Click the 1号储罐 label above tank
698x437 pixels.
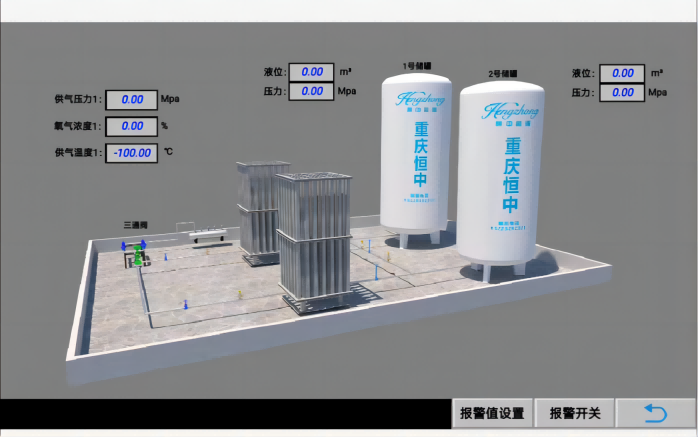416,66
